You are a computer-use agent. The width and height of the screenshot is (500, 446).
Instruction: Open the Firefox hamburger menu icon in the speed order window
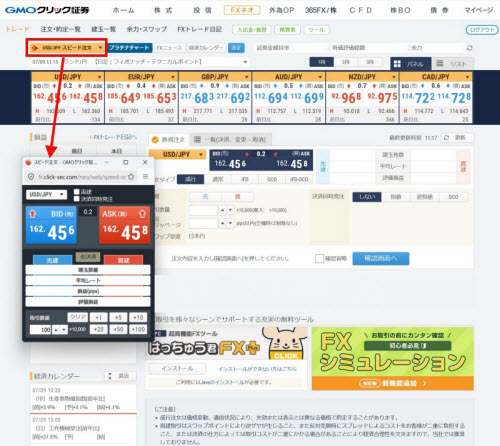coord(146,176)
